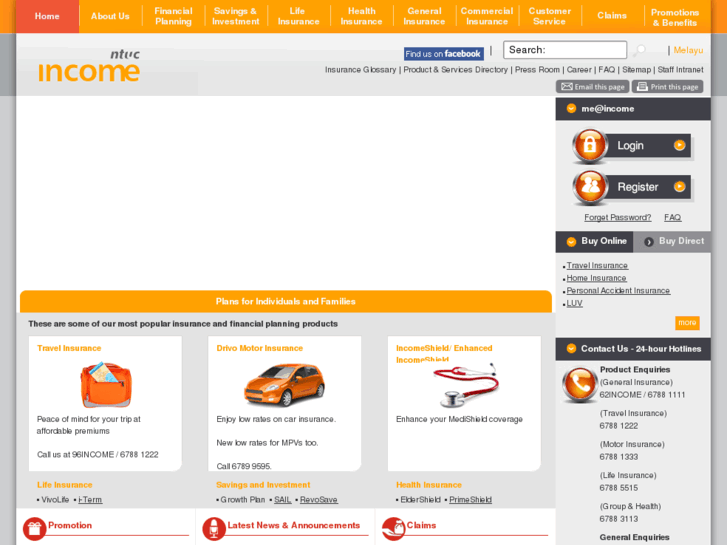Viewport: 727px width, 545px height.
Task: Open the Sitemap link
Action: pos(637,70)
